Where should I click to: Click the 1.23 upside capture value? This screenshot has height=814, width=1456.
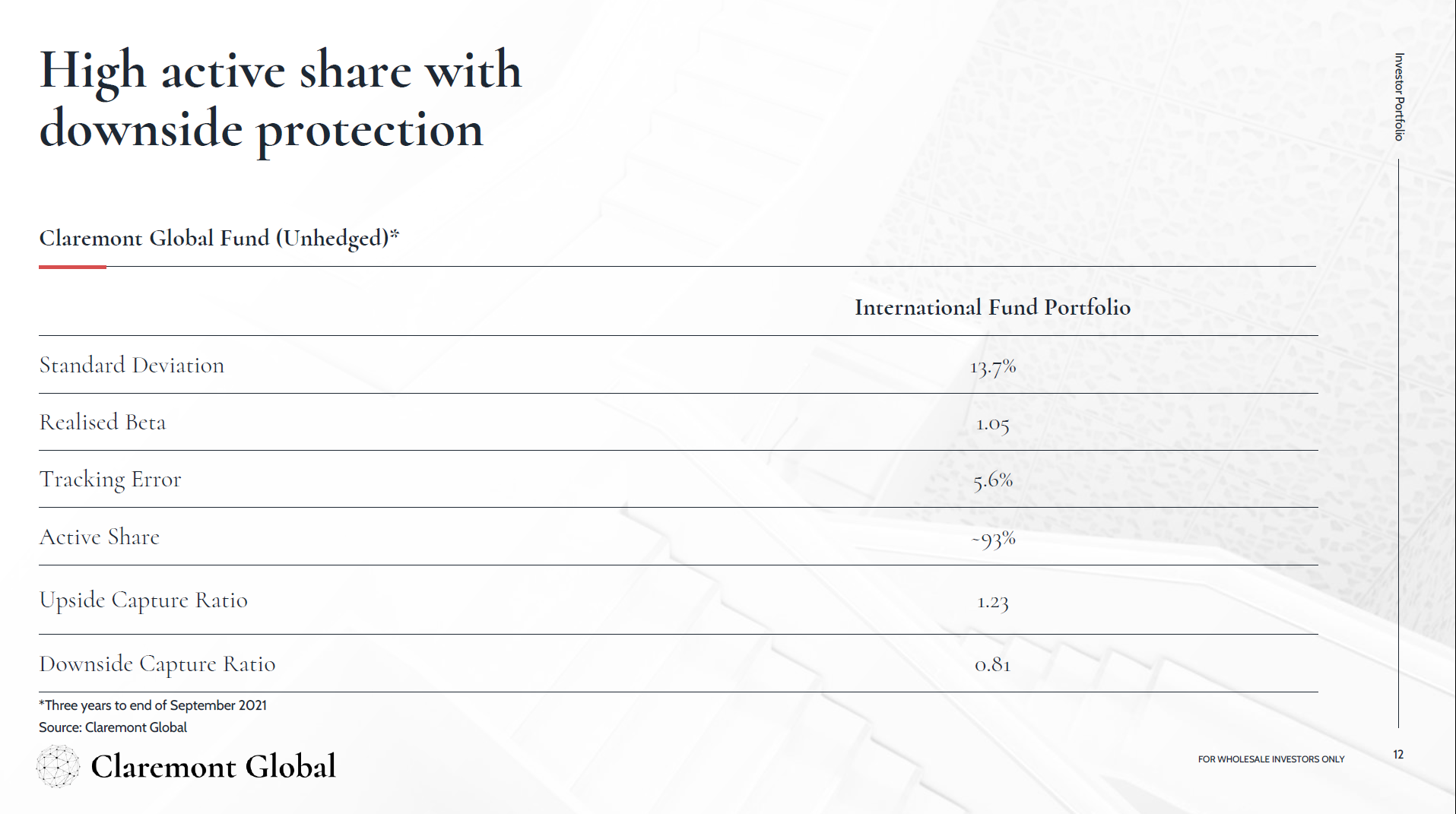tap(993, 602)
